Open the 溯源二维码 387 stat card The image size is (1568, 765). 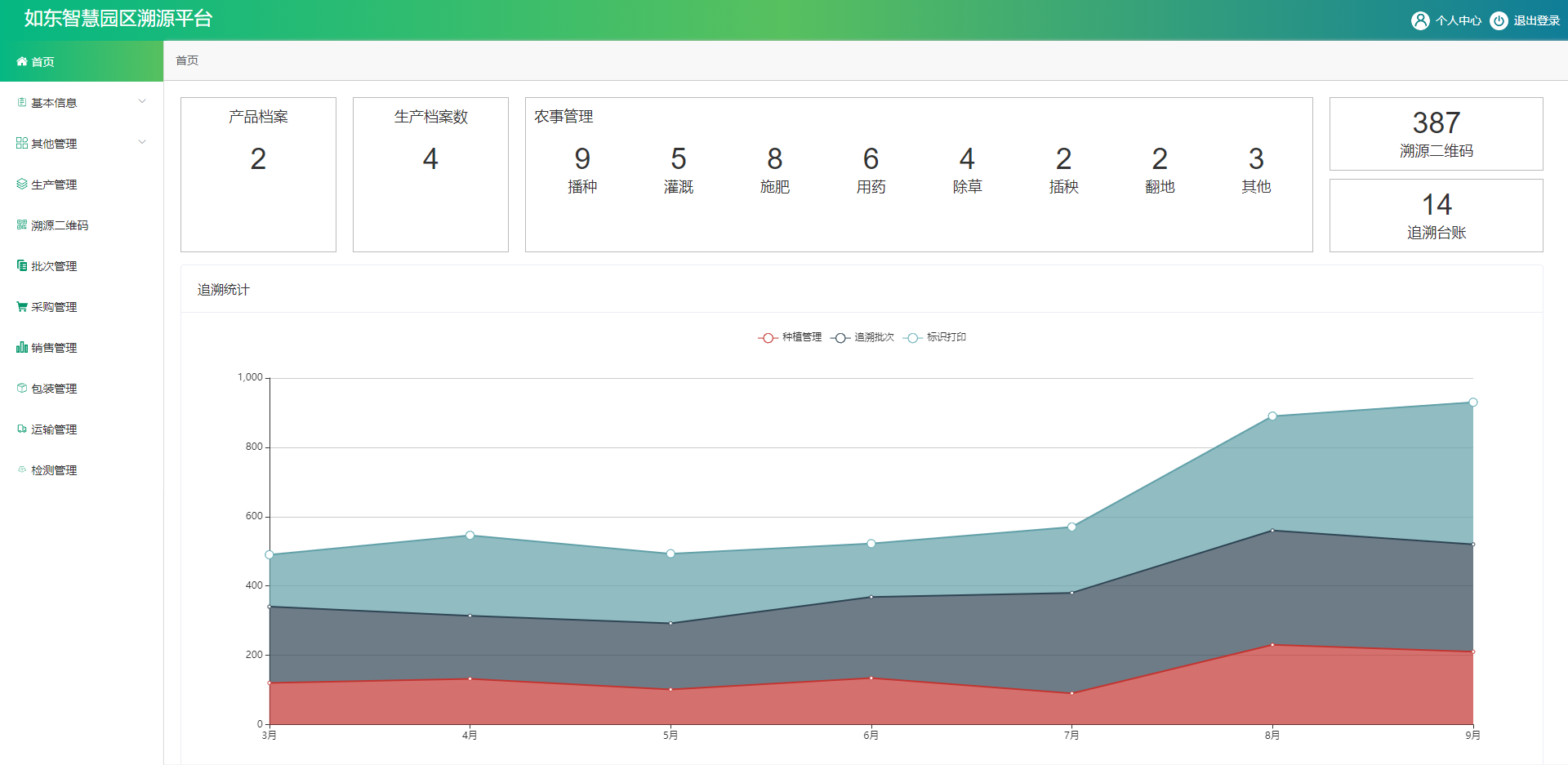(1436, 134)
